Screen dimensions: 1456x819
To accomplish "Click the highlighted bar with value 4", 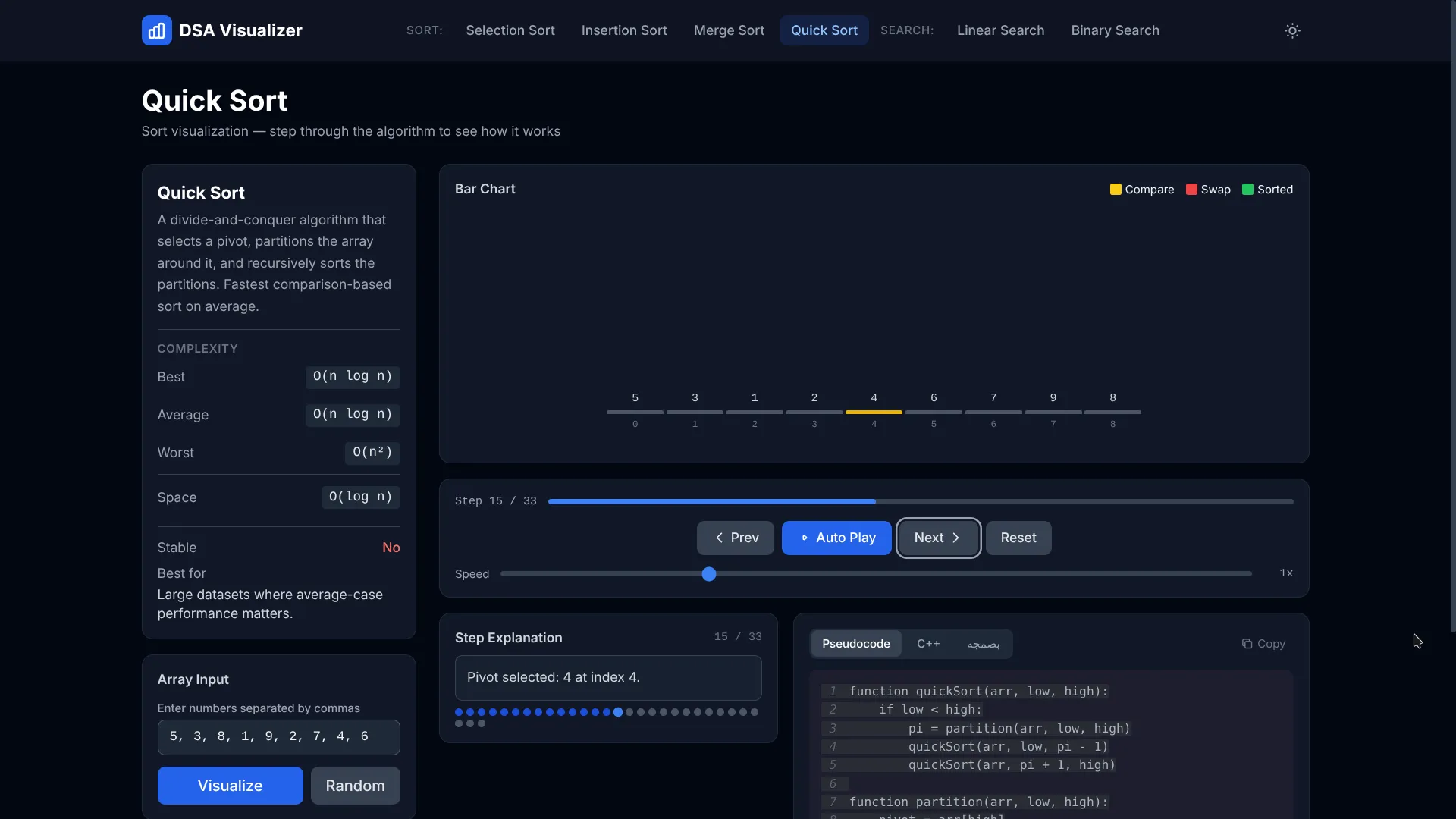I will 874,412.
